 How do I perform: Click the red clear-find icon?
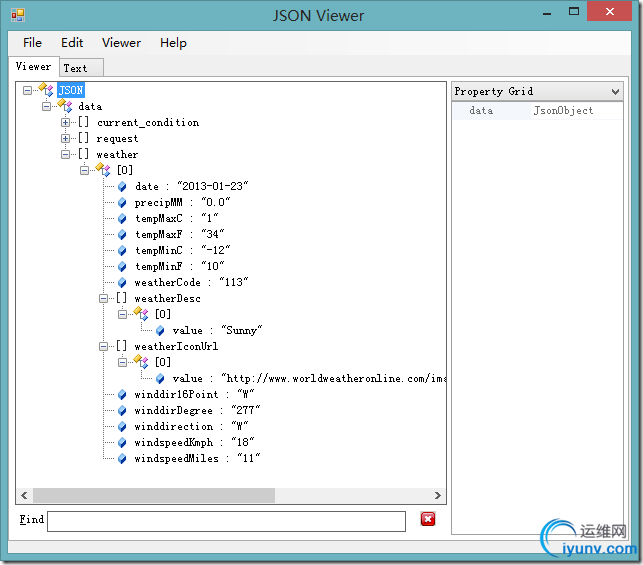(x=428, y=519)
